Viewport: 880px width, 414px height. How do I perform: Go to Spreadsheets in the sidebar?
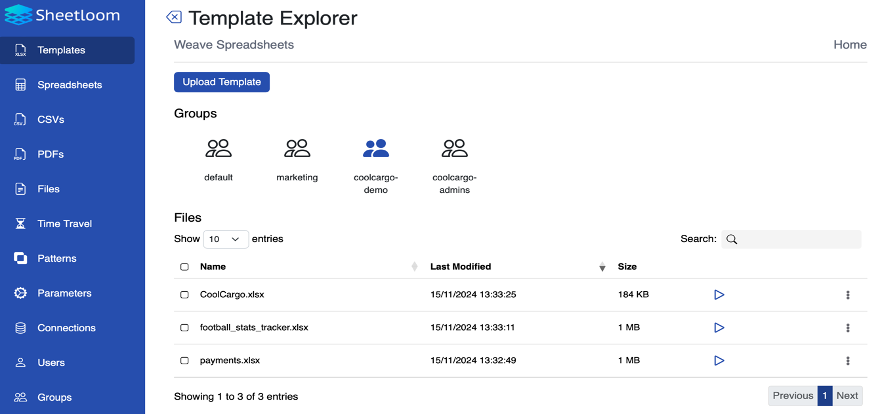(69, 85)
